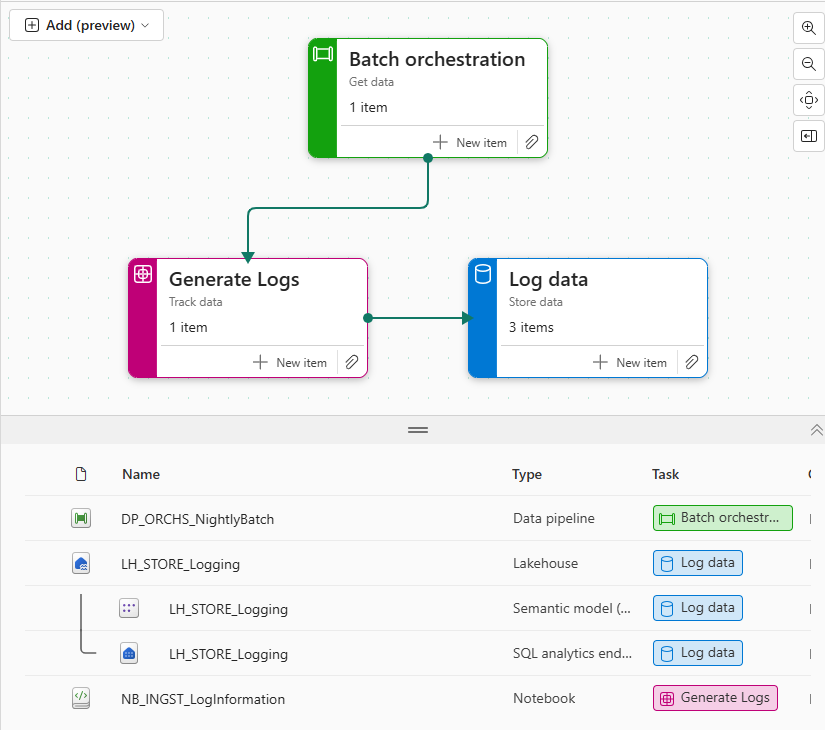The image size is (825, 730).
Task: Click the zoom in magnifier icon
Action: [x=809, y=28]
